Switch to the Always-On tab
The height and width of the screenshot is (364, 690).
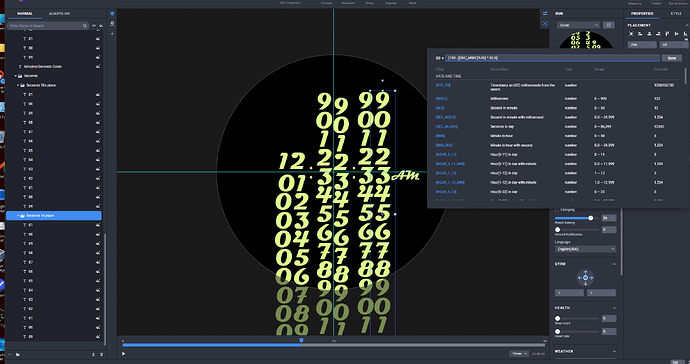pos(59,14)
